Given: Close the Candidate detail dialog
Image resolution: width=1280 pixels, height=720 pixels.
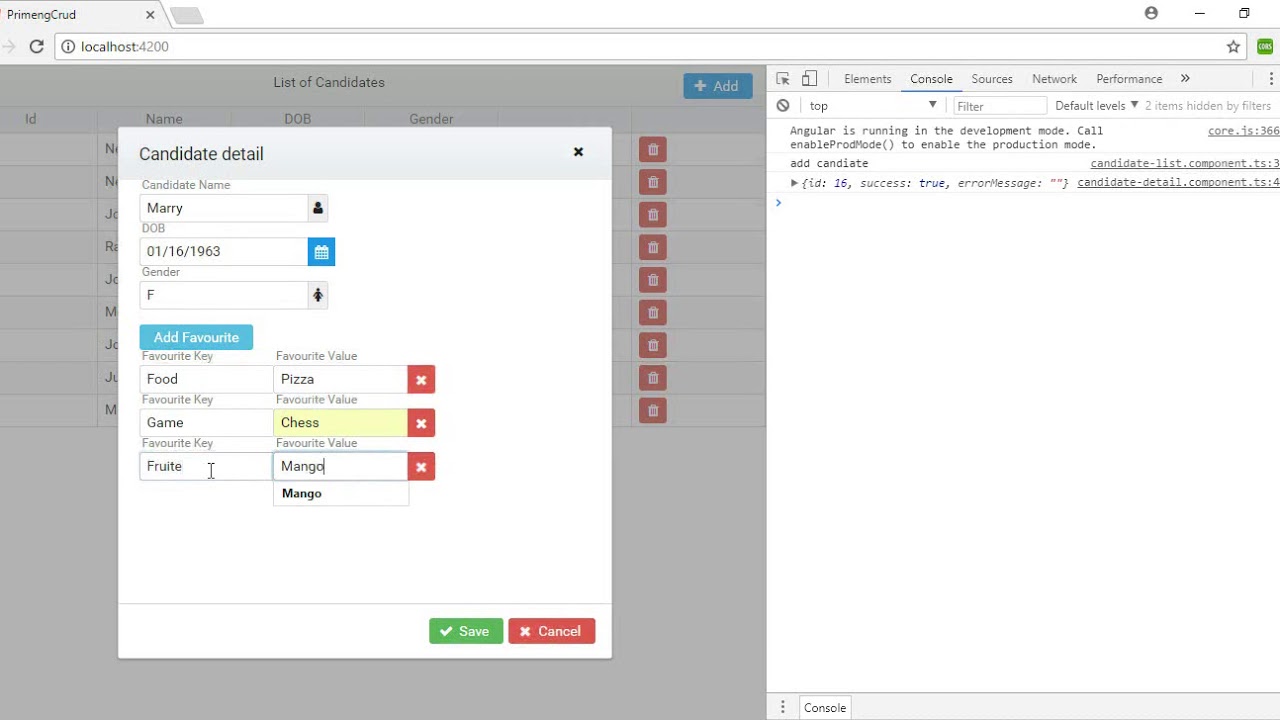Looking at the screenshot, I should [x=578, y=152].
